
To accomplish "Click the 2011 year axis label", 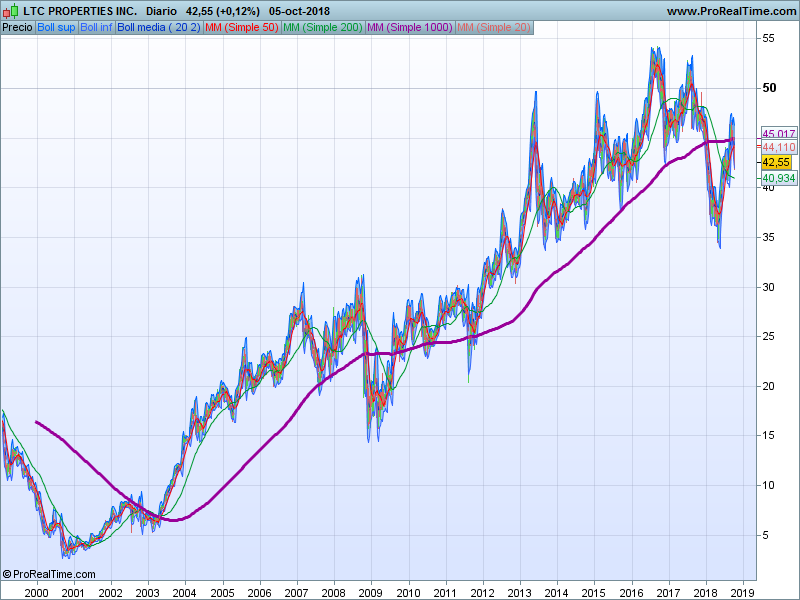I will point(445,593).
